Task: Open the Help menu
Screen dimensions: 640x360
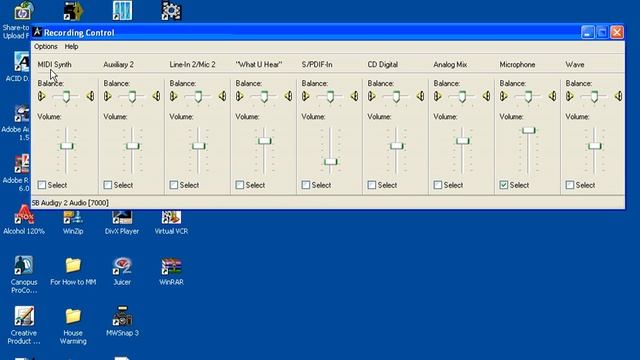Action: (71, 47)
